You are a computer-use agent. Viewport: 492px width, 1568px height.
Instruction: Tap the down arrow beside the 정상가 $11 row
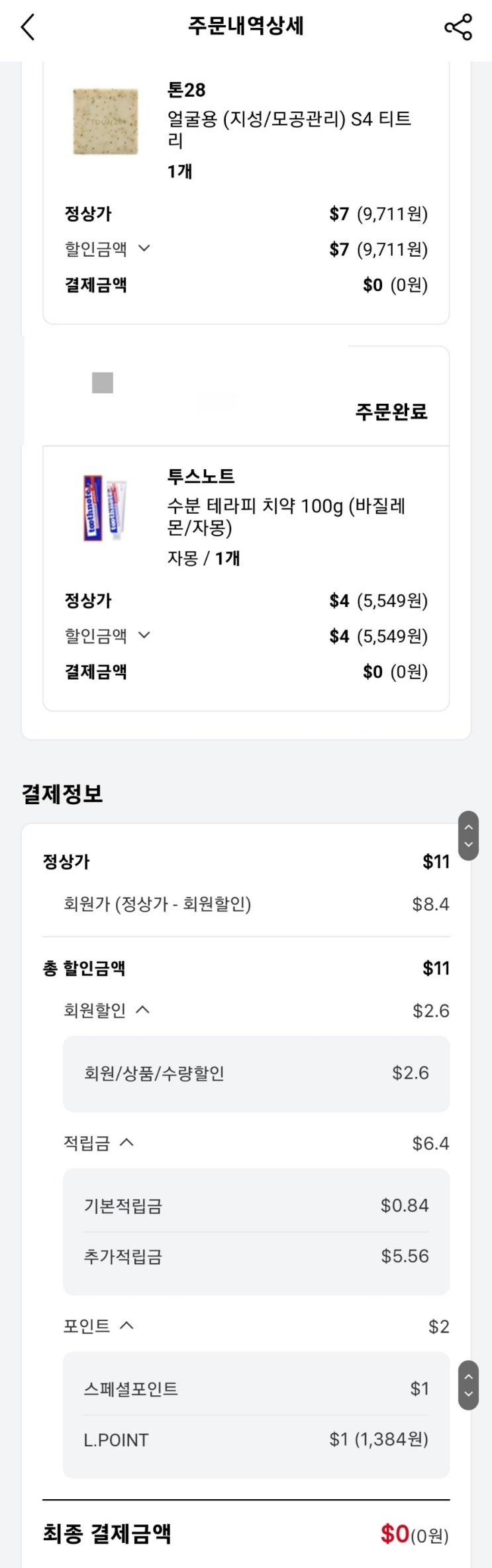click(468, 845)
